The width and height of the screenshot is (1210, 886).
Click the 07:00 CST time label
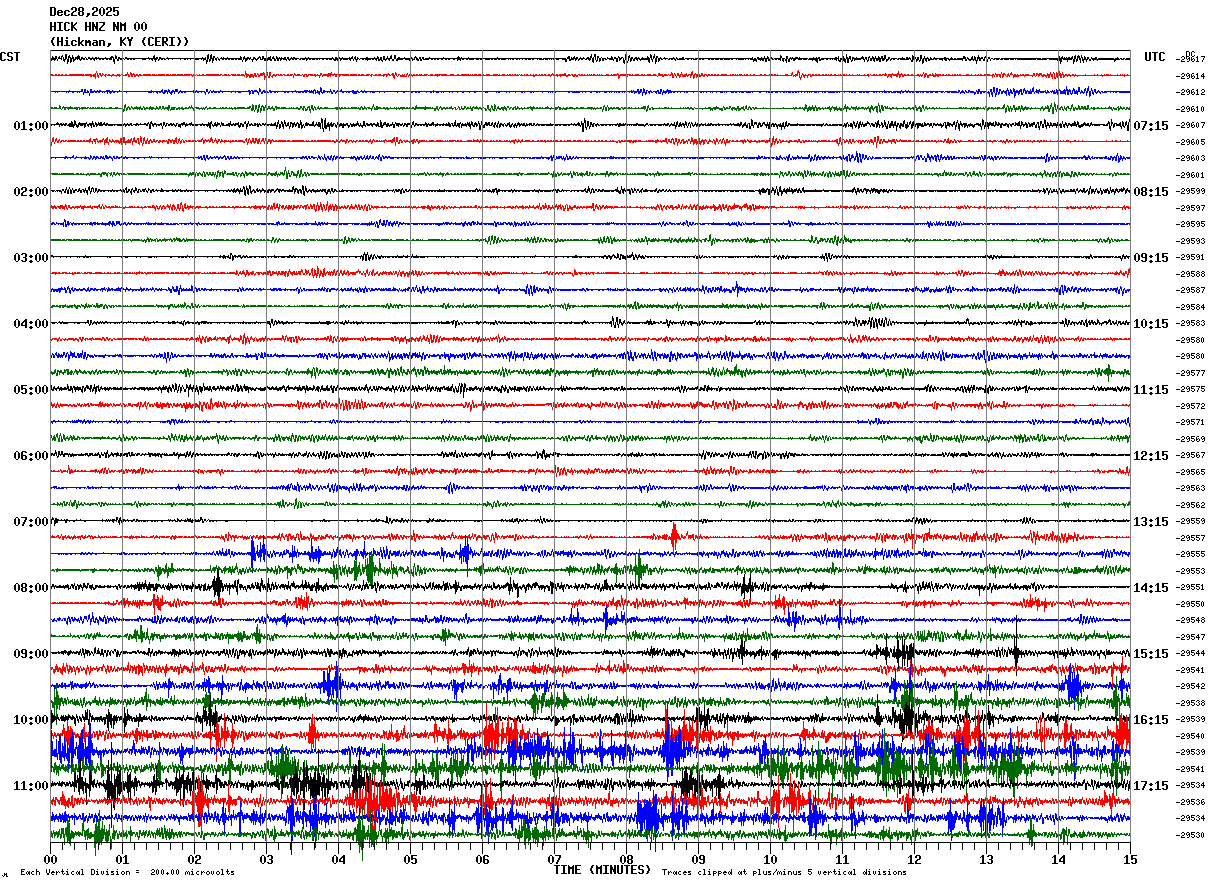pyautogui.click(x=31, y=522)
